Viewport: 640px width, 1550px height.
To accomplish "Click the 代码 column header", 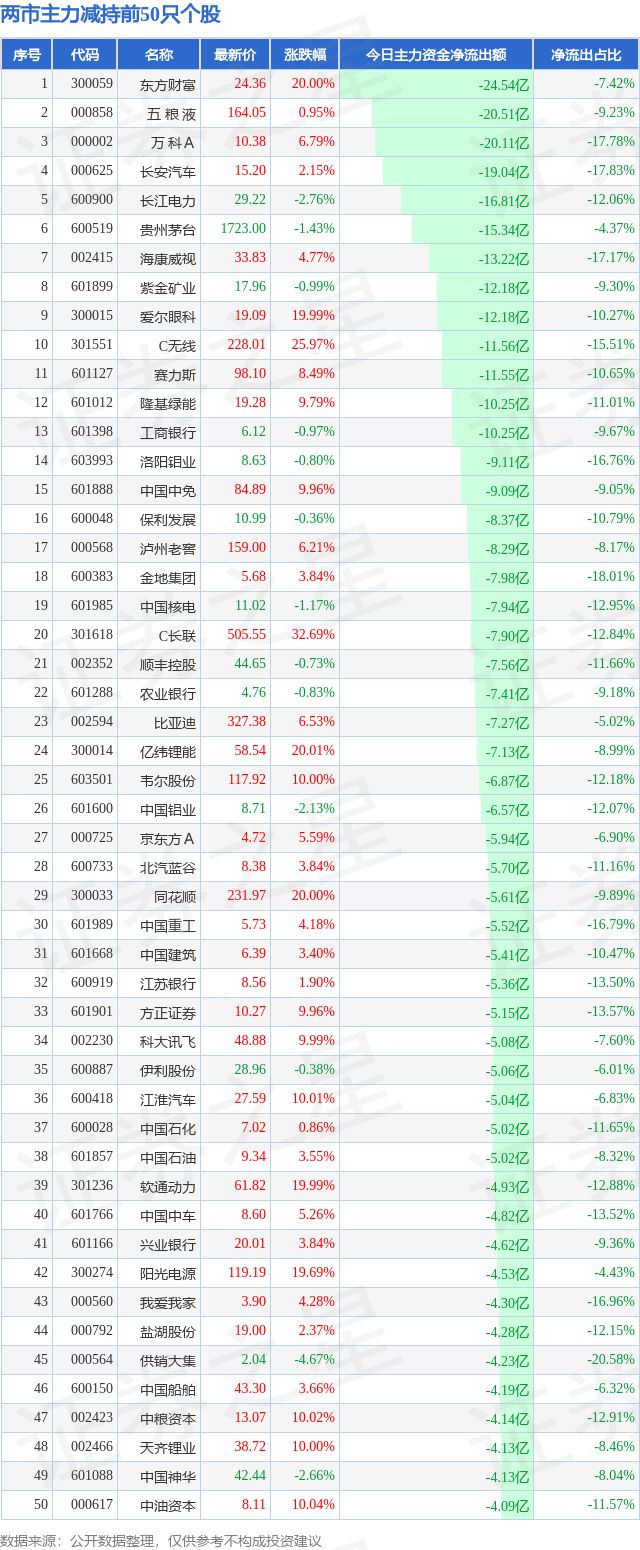I will (x=85, y=55).
